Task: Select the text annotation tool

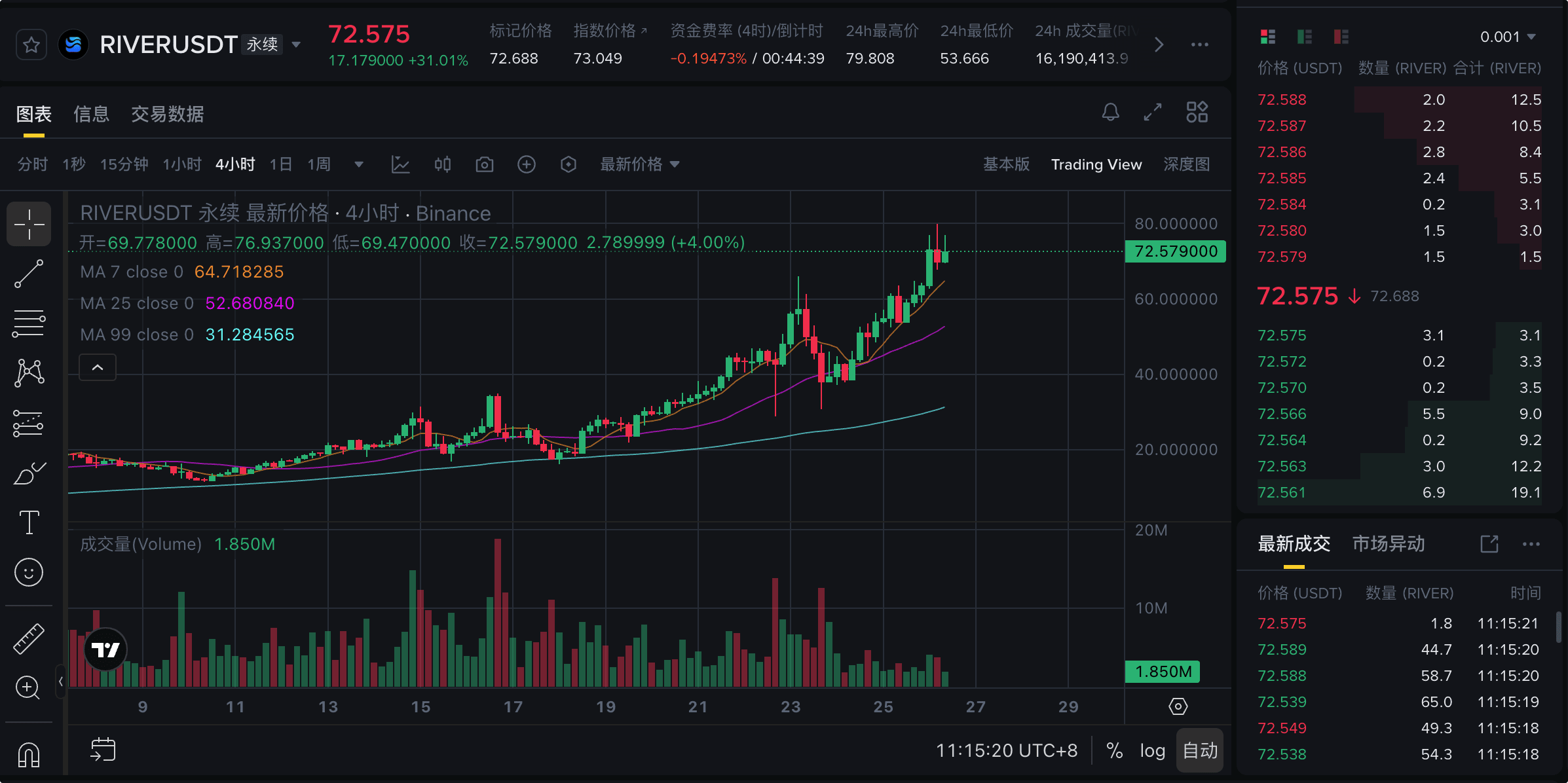Action: coord(29,522)
